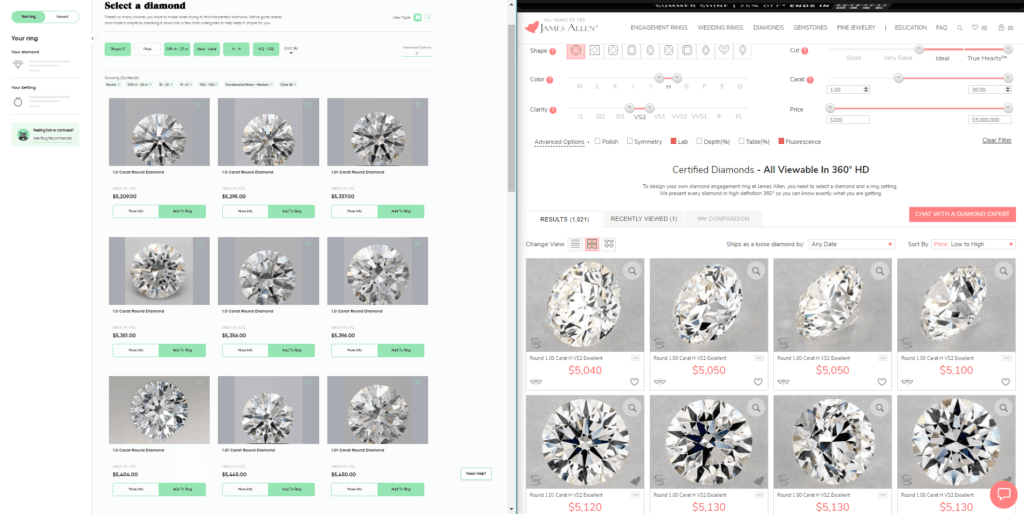Favorite the $5,040 diamond with heart icon
The image size is (1024, 514).
634,382
